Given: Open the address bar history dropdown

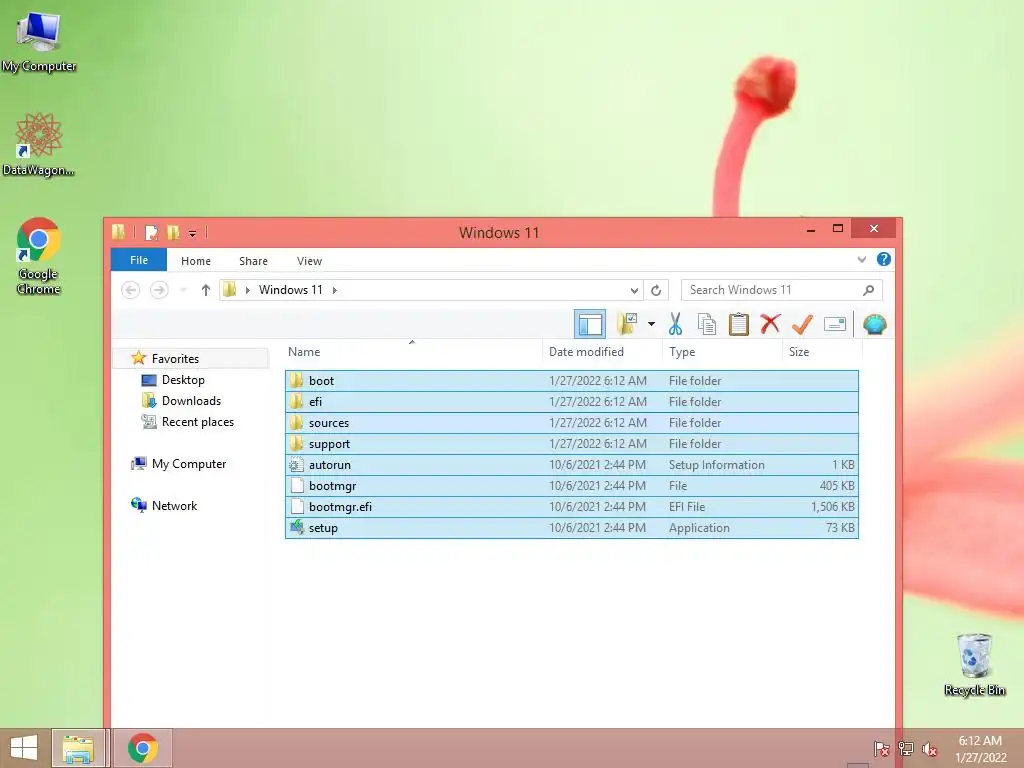Looking at the screenshot, I should pos(634,290).
